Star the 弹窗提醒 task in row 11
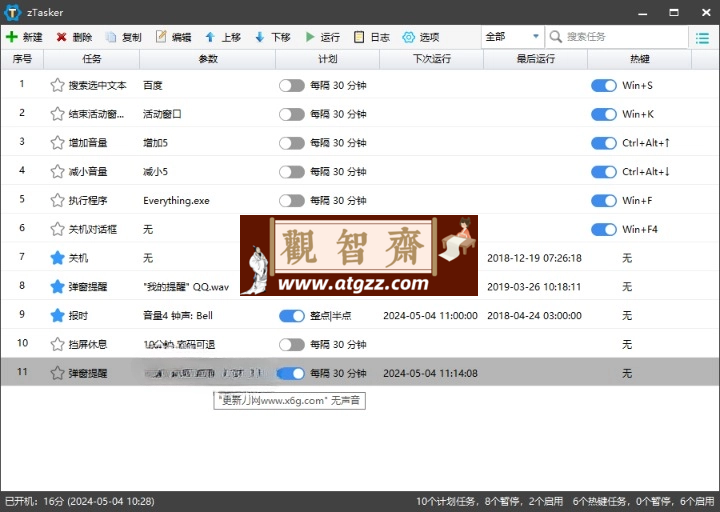 (57, 373)
